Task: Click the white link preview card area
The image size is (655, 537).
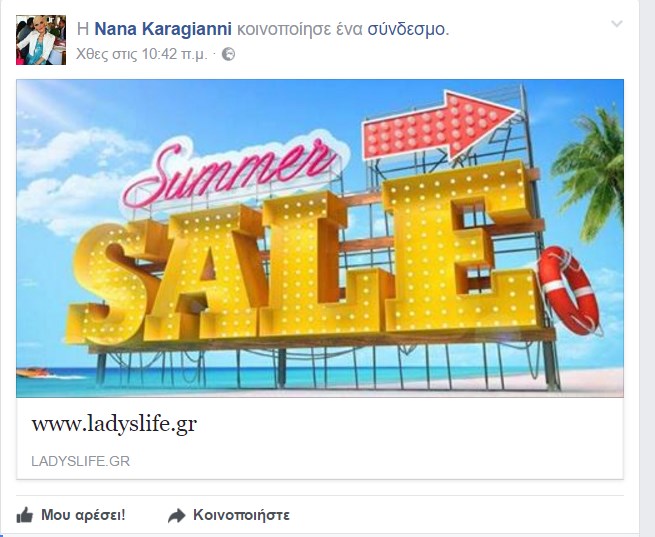Action: click(x=320, y=438)
